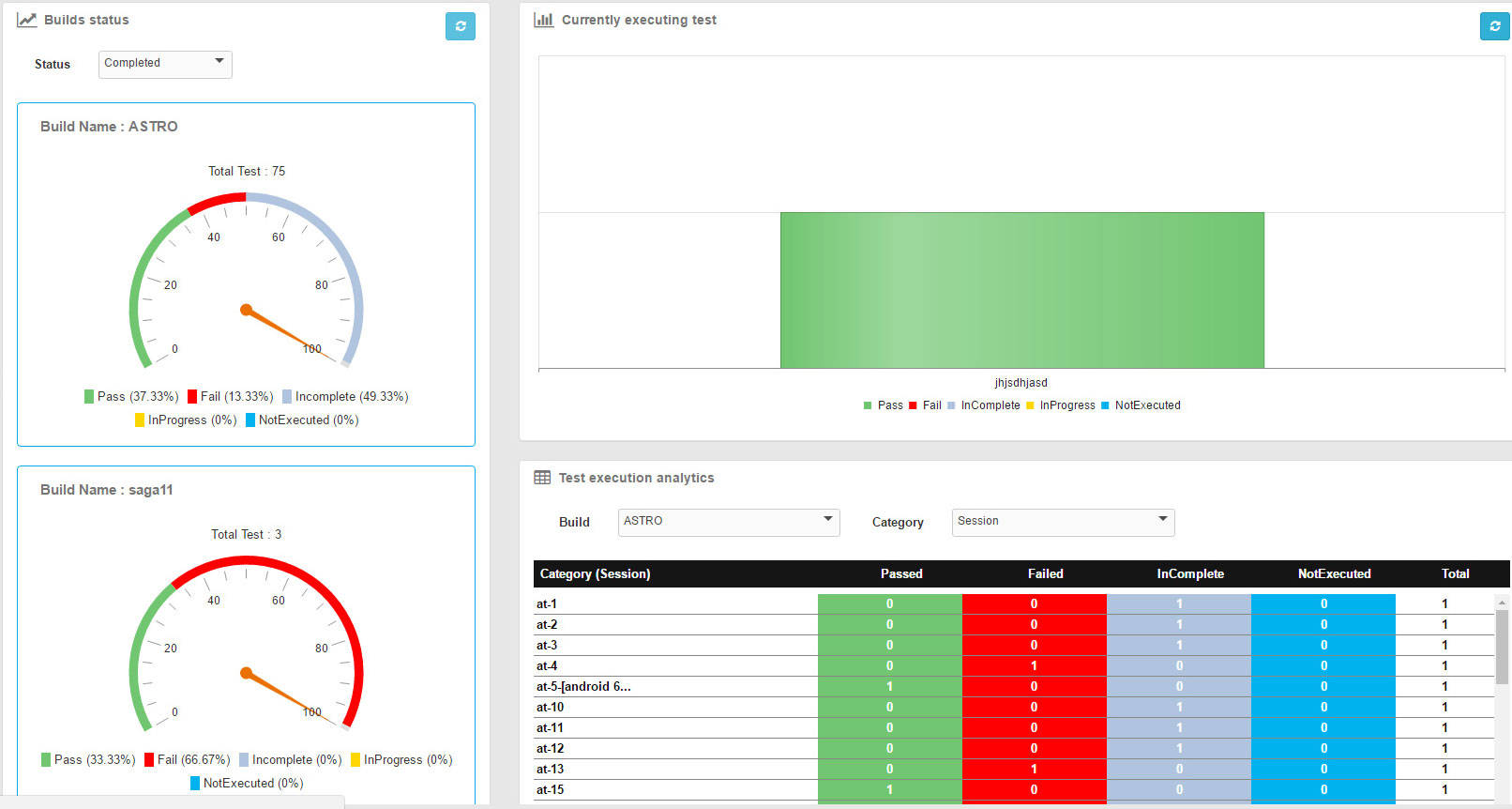Screen dimensions: 1512x809
Task: Click the green jhjsdhjasd bar in chart
Action: point(1021,290)
